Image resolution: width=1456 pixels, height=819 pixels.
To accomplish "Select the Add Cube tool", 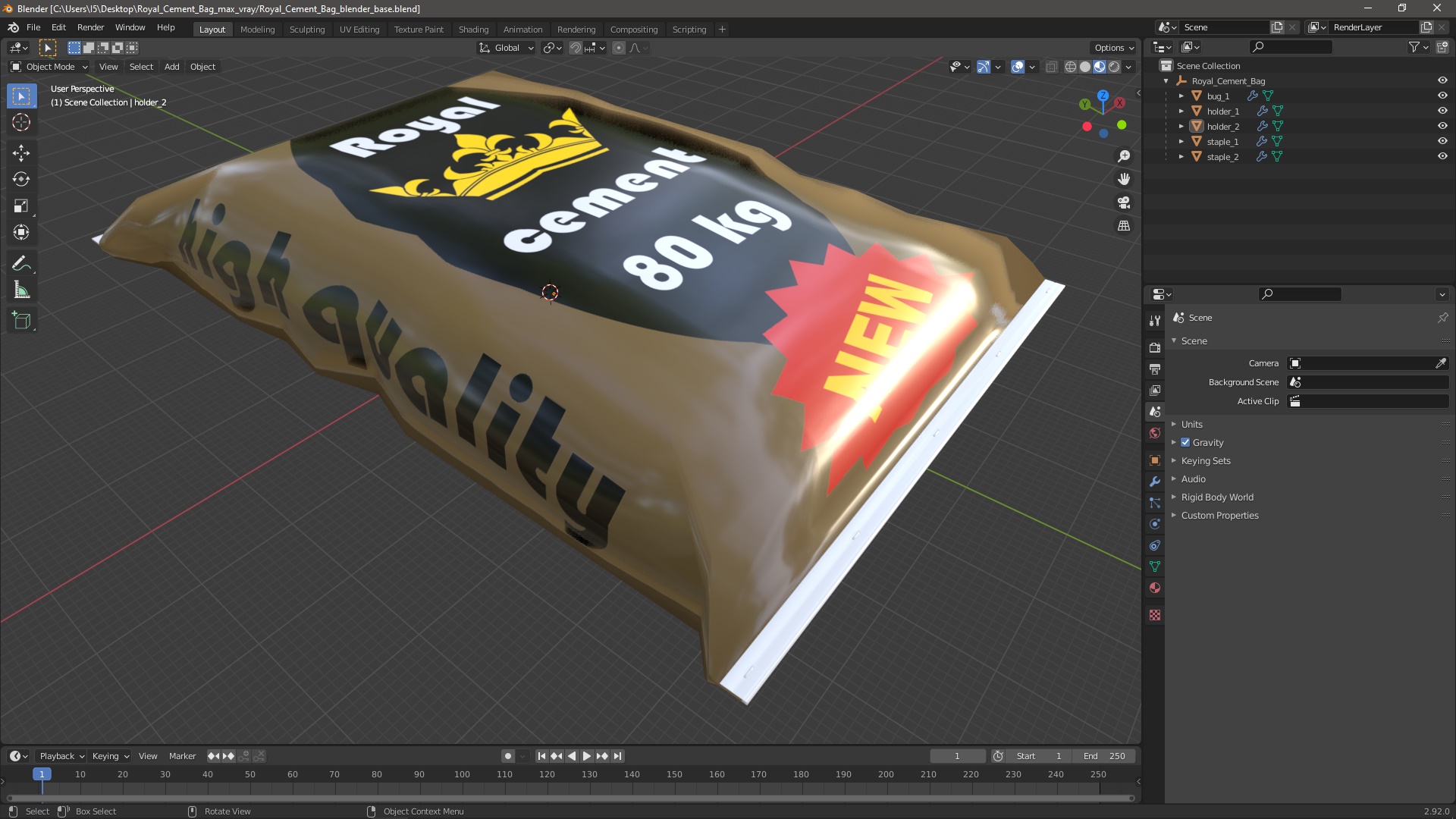I will click(x=21, y=320).
